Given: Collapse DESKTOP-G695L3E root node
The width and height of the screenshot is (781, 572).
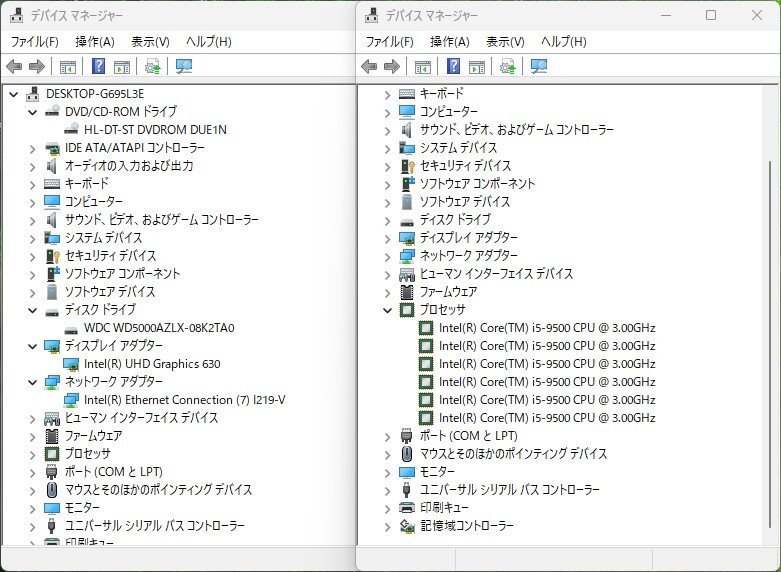Looking at the screenshot, I should (13, 94).
